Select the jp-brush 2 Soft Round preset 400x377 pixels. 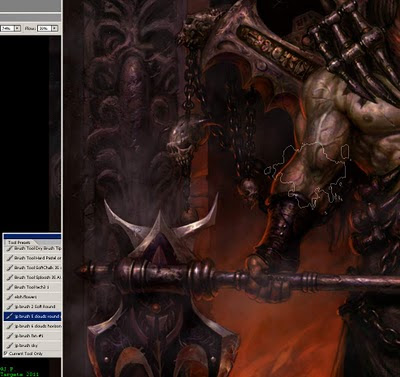33,306
